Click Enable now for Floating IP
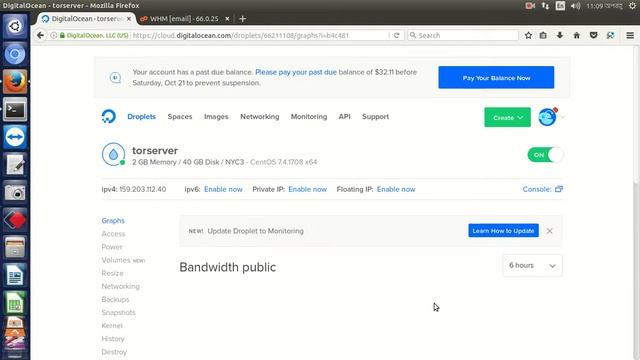 [x=396, y=189]
